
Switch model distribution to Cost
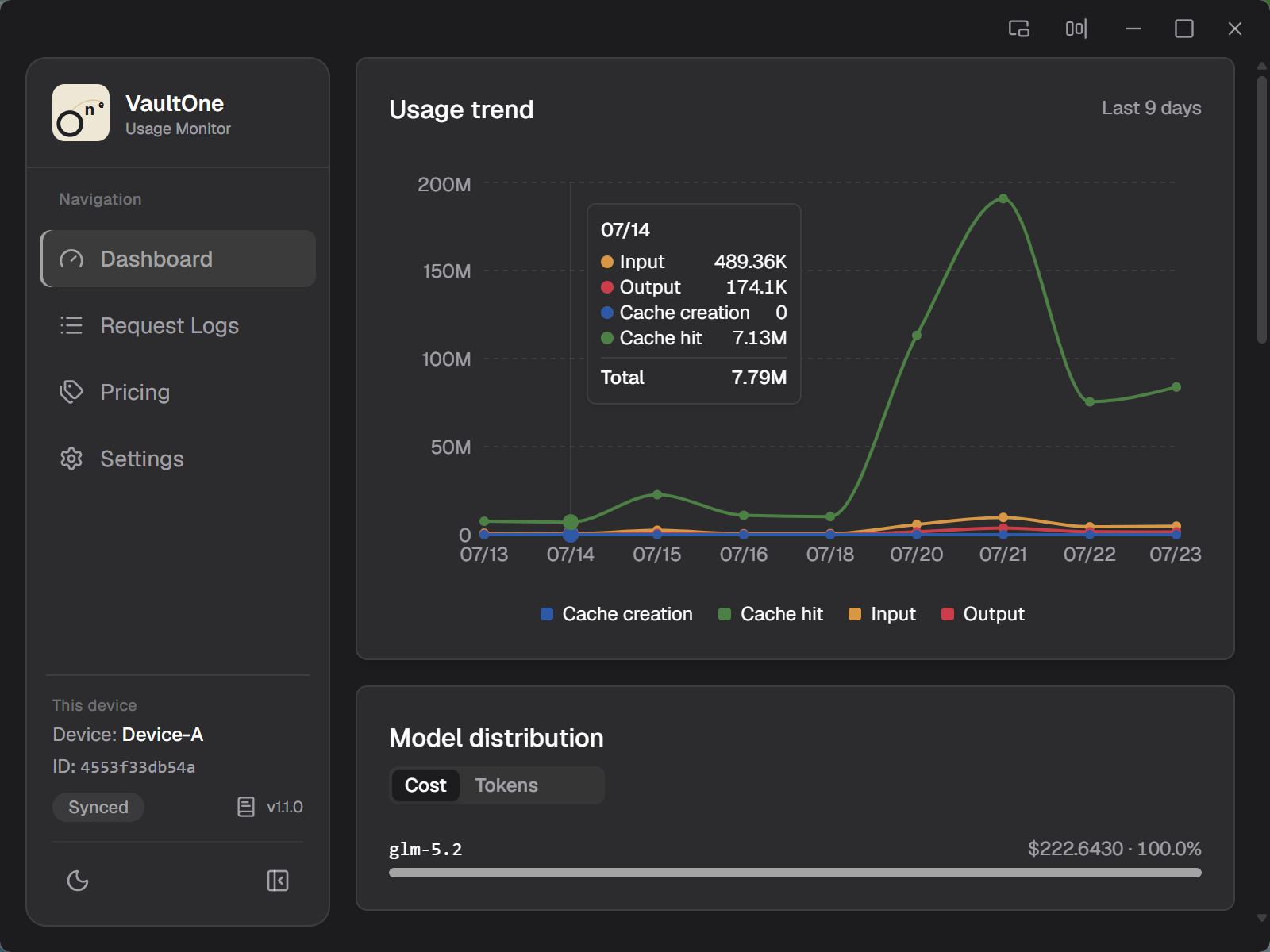tap(425, 785)
